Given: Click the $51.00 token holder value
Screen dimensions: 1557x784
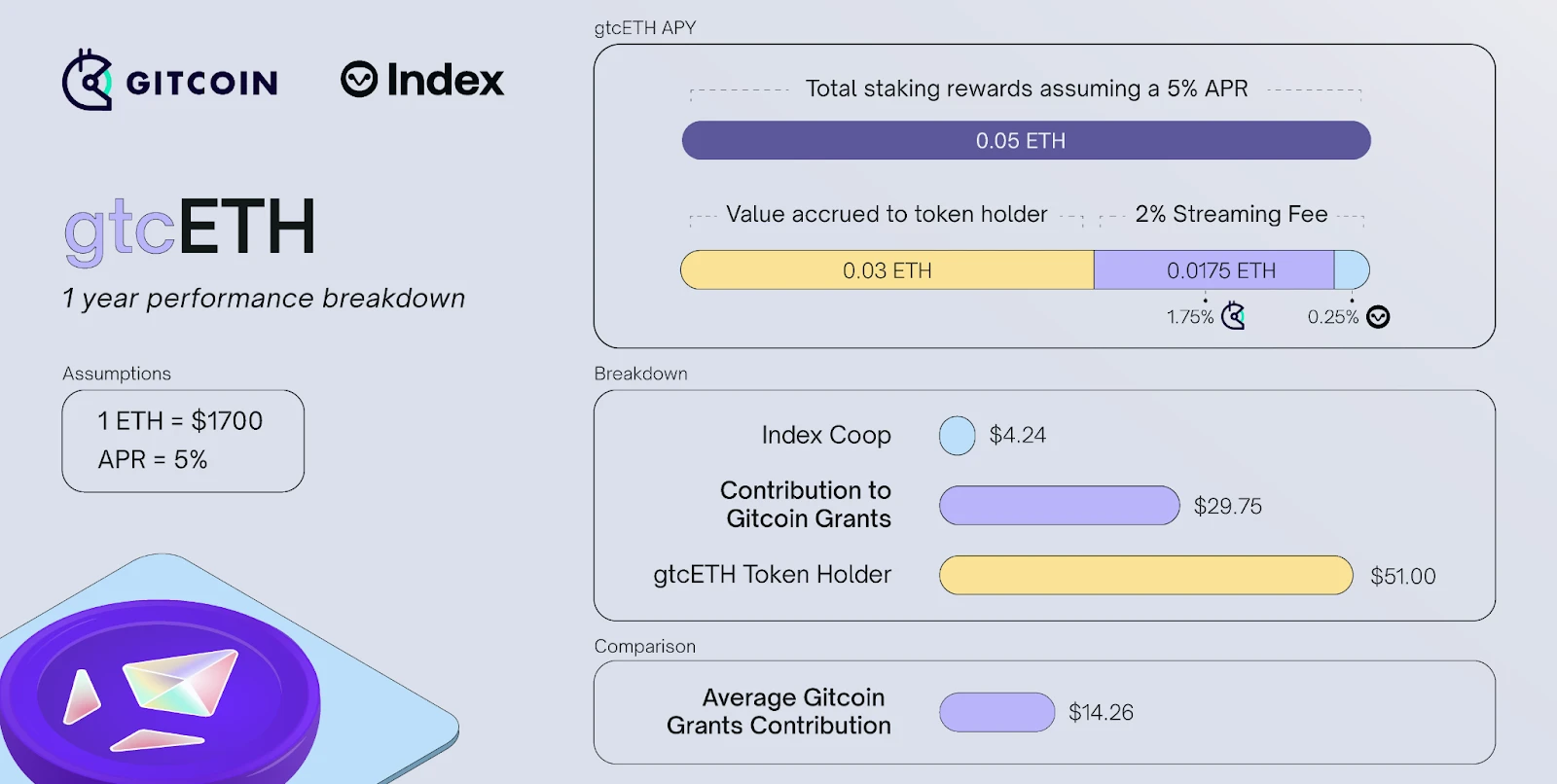Looking at the screenshot, I should [1402, 576].
